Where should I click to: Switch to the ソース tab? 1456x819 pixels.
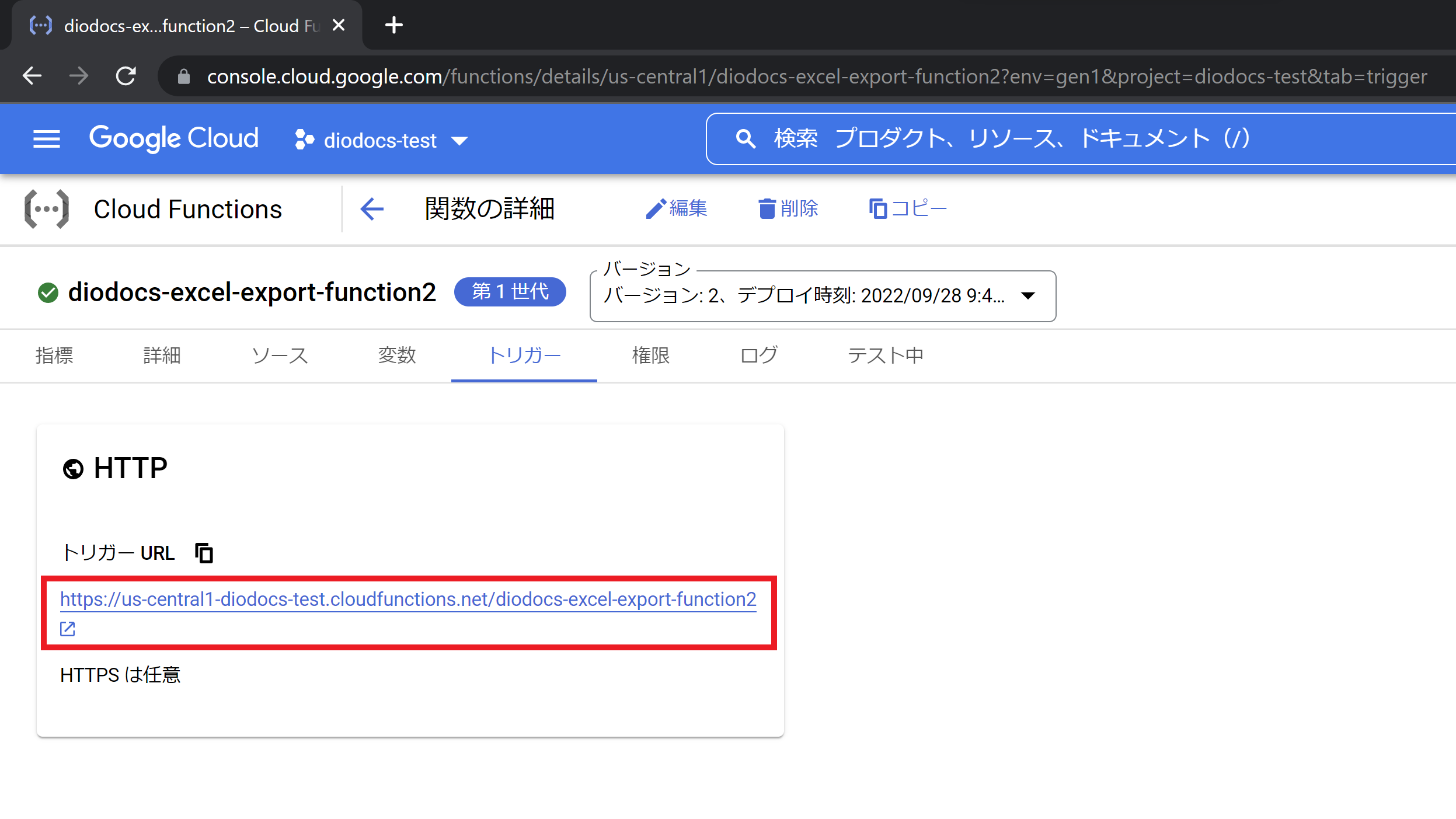tap(280, 356)
